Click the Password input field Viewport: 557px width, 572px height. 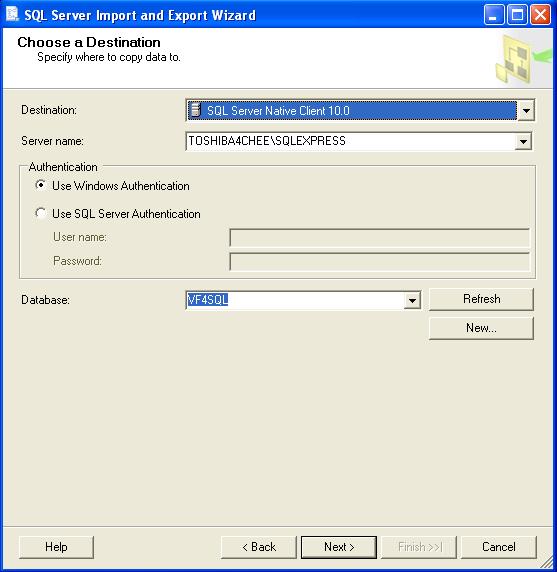coord(379,262)
